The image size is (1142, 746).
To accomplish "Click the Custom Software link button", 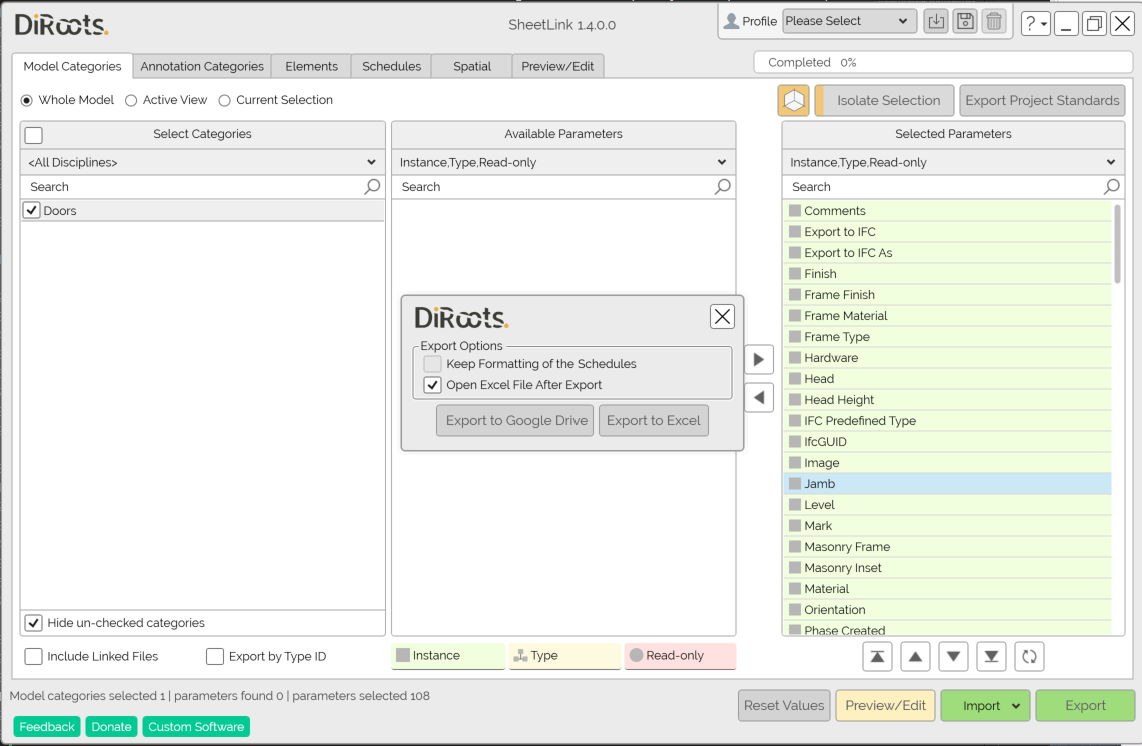I will pos(196,727).
